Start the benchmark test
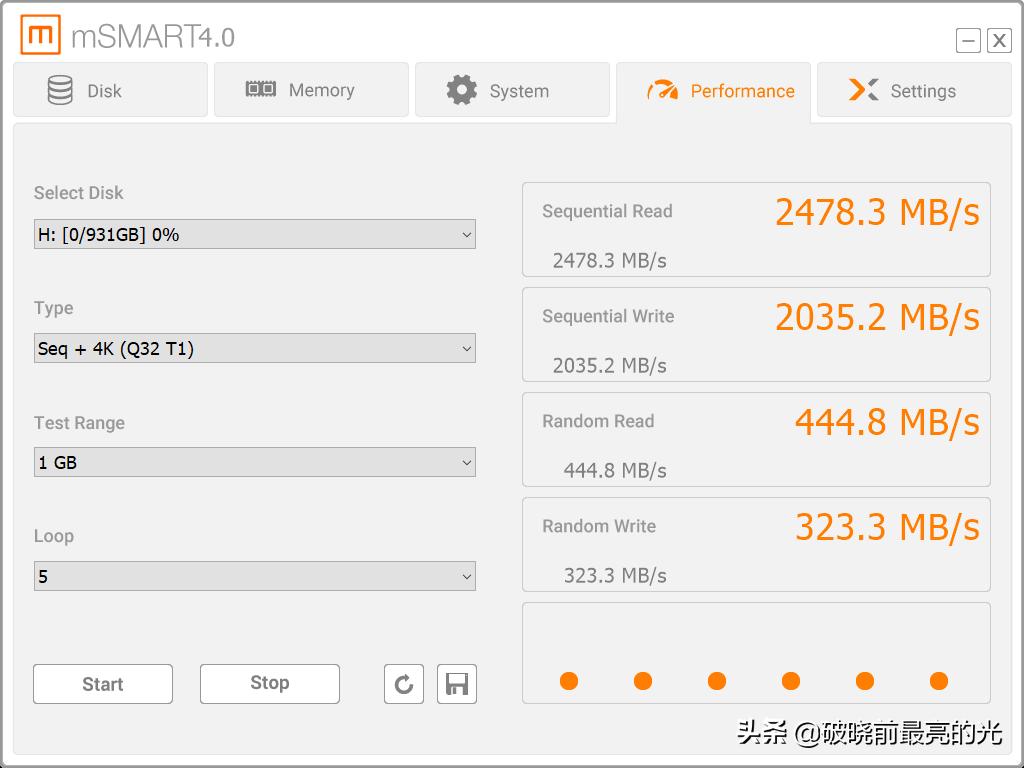 click(103, 684)
